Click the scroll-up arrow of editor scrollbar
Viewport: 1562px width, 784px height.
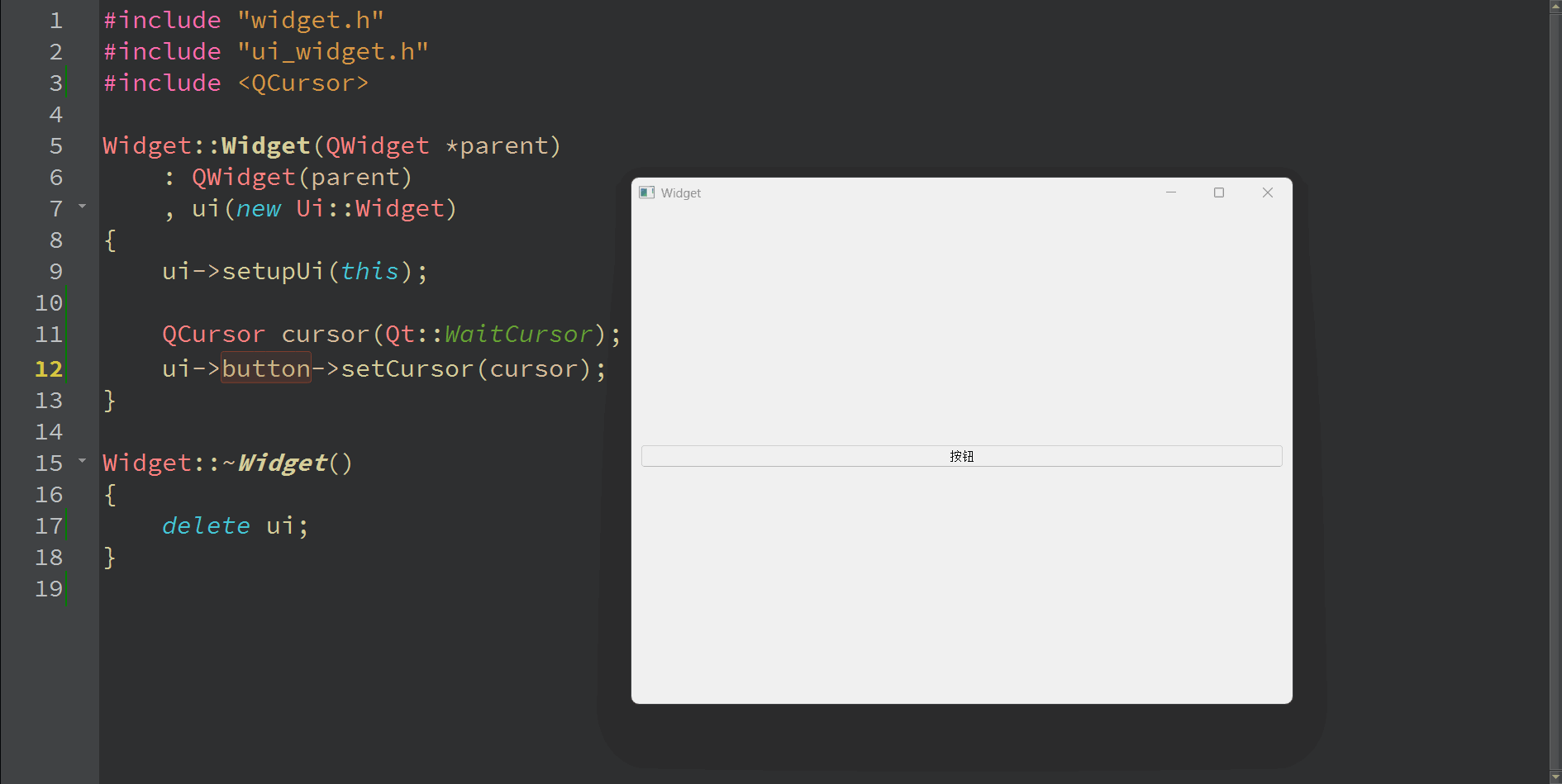click(1555, 7)
